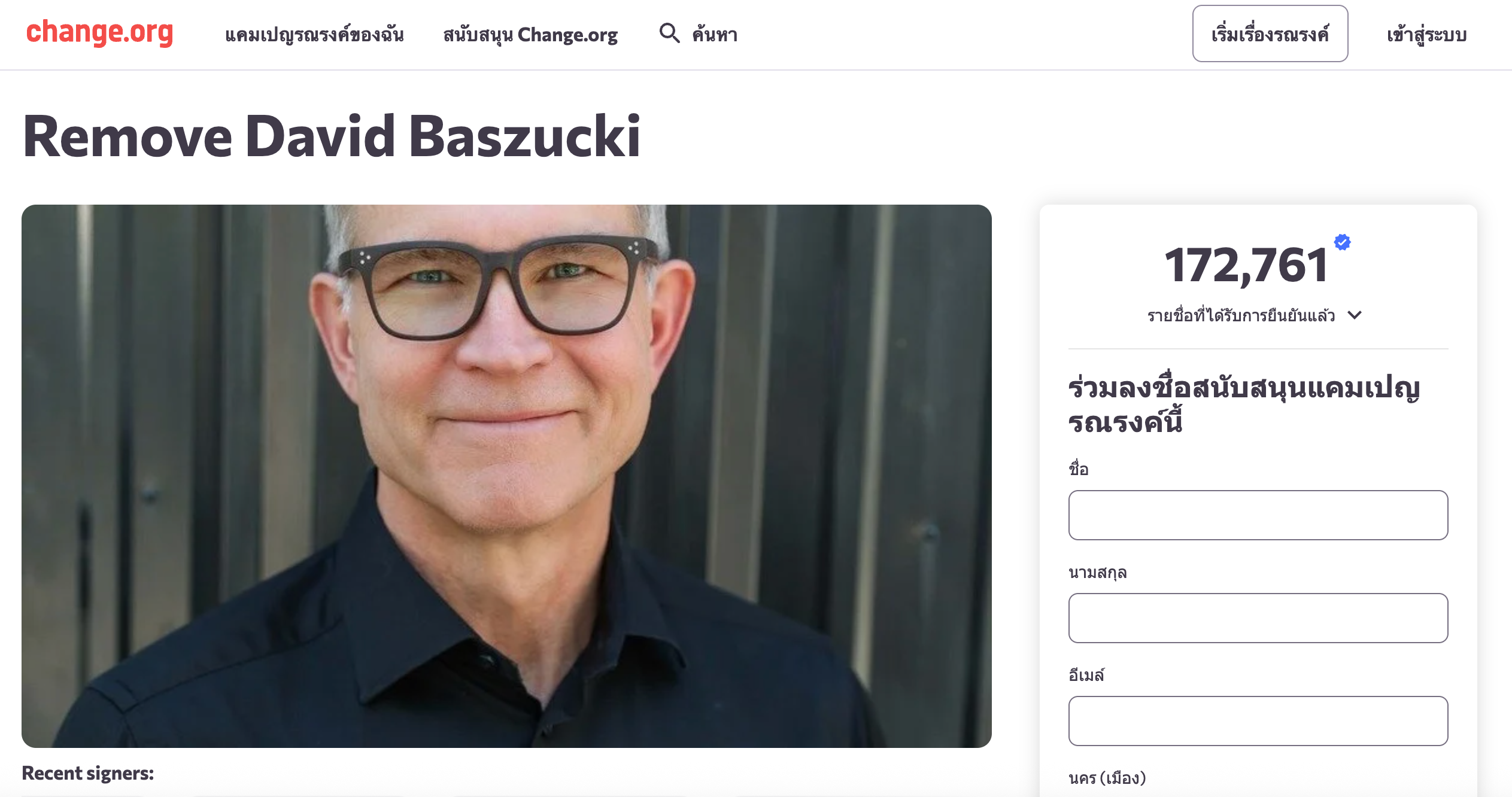Image resolution: width=1512 pixels, height=797 pixels.
Task: Click the change.org logo
Action: (99, 33)
